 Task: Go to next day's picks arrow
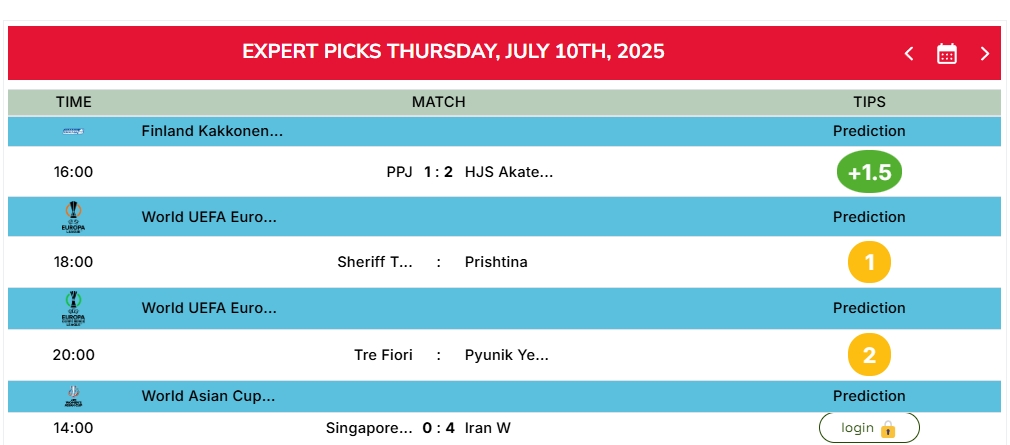click(984, 54)
